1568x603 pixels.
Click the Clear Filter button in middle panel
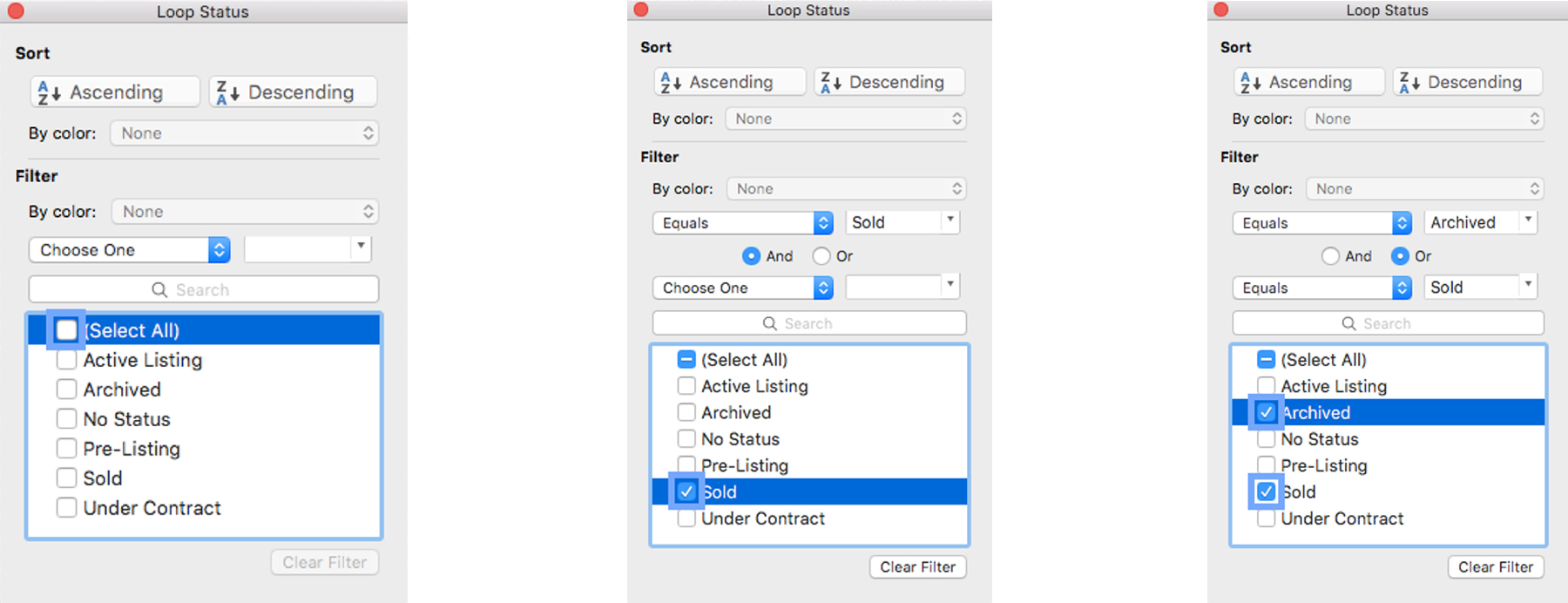(x=917, y=566)
